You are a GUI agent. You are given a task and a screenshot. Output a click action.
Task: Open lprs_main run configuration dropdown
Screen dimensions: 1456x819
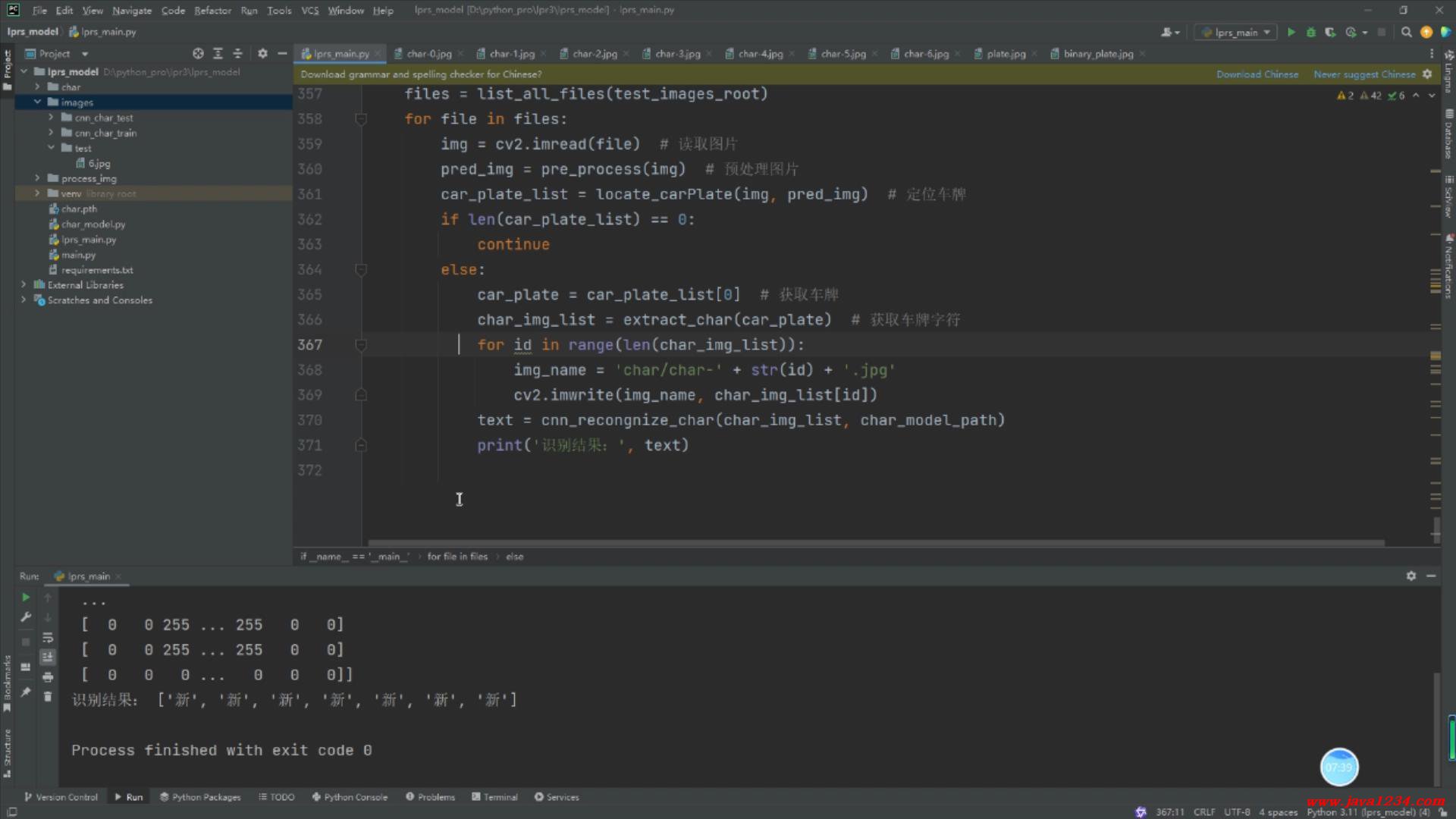pos(1236,32)
